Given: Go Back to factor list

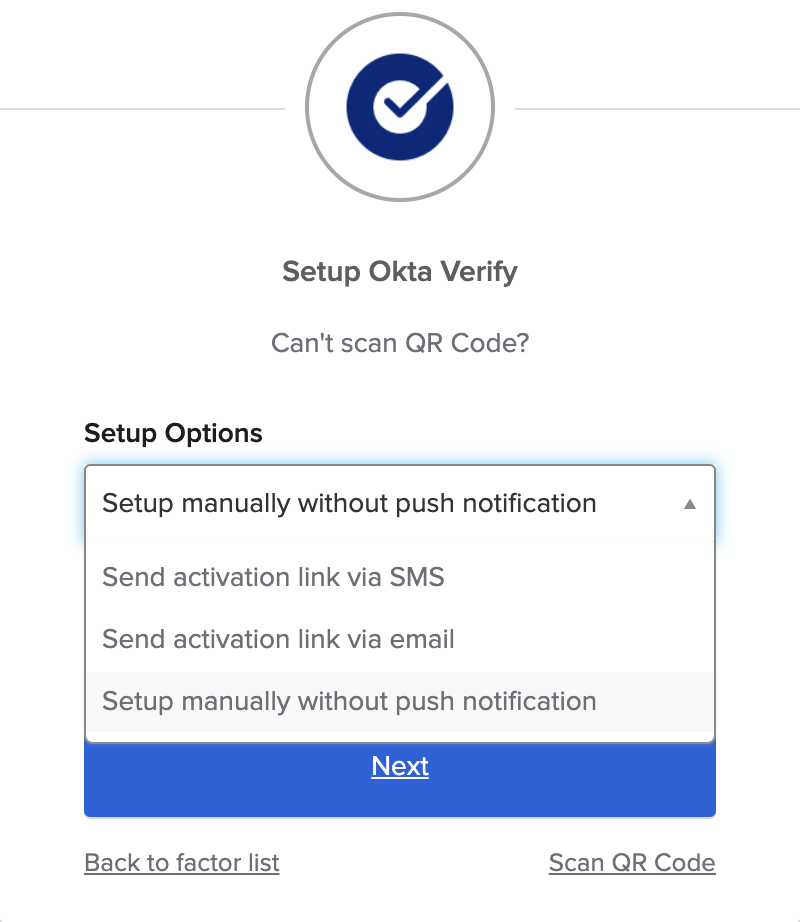Looking at the screenshot, I should [182, 863].
